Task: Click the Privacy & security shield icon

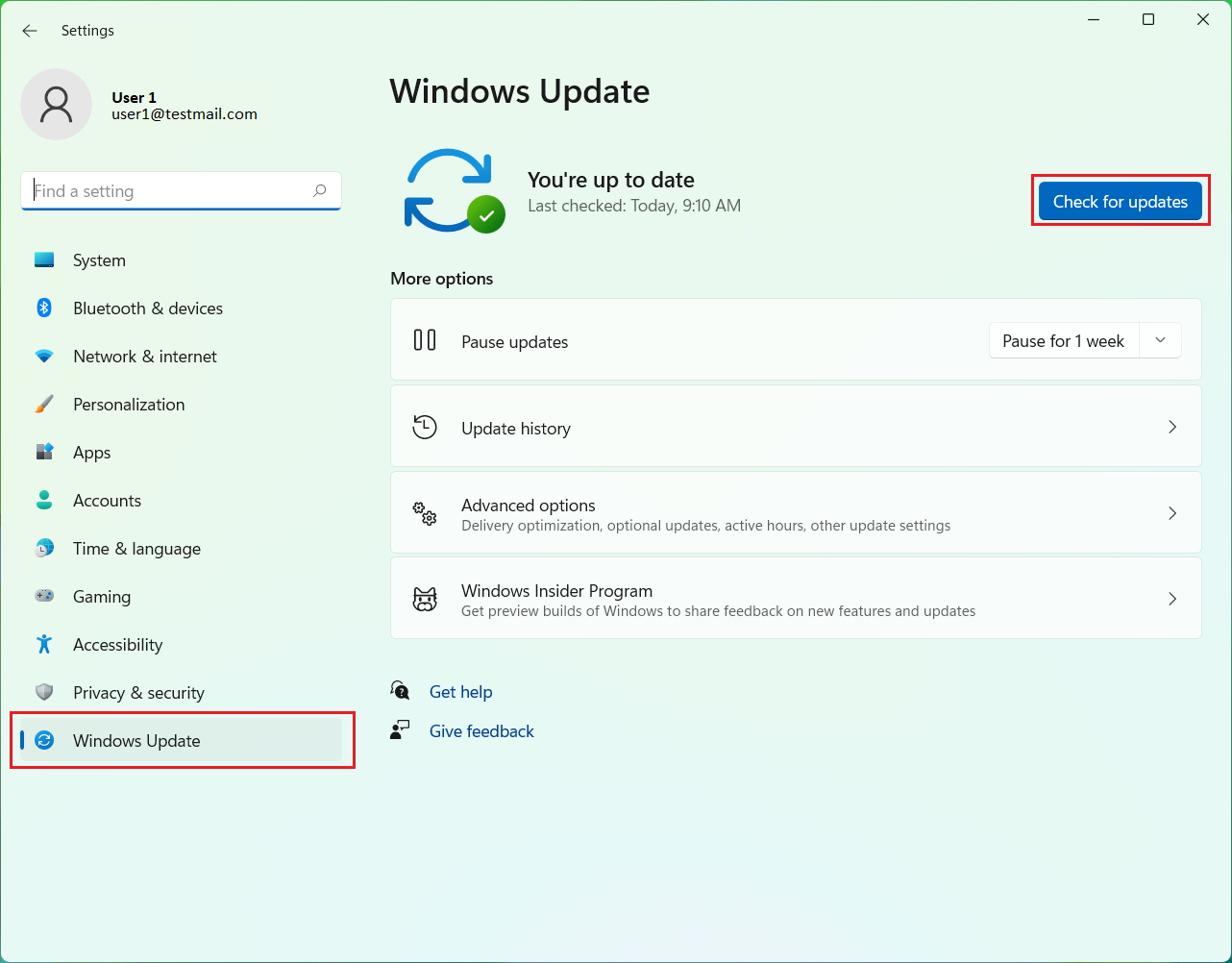Action: tap(44, 692)
